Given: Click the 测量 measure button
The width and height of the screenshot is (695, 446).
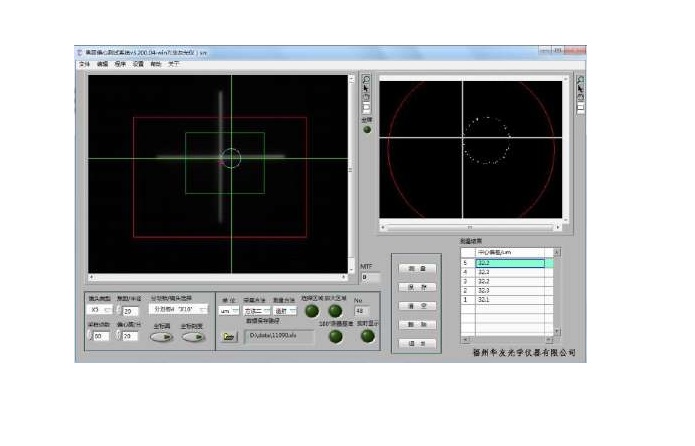Looking at the screenshot, I should (x=417, y=268).
